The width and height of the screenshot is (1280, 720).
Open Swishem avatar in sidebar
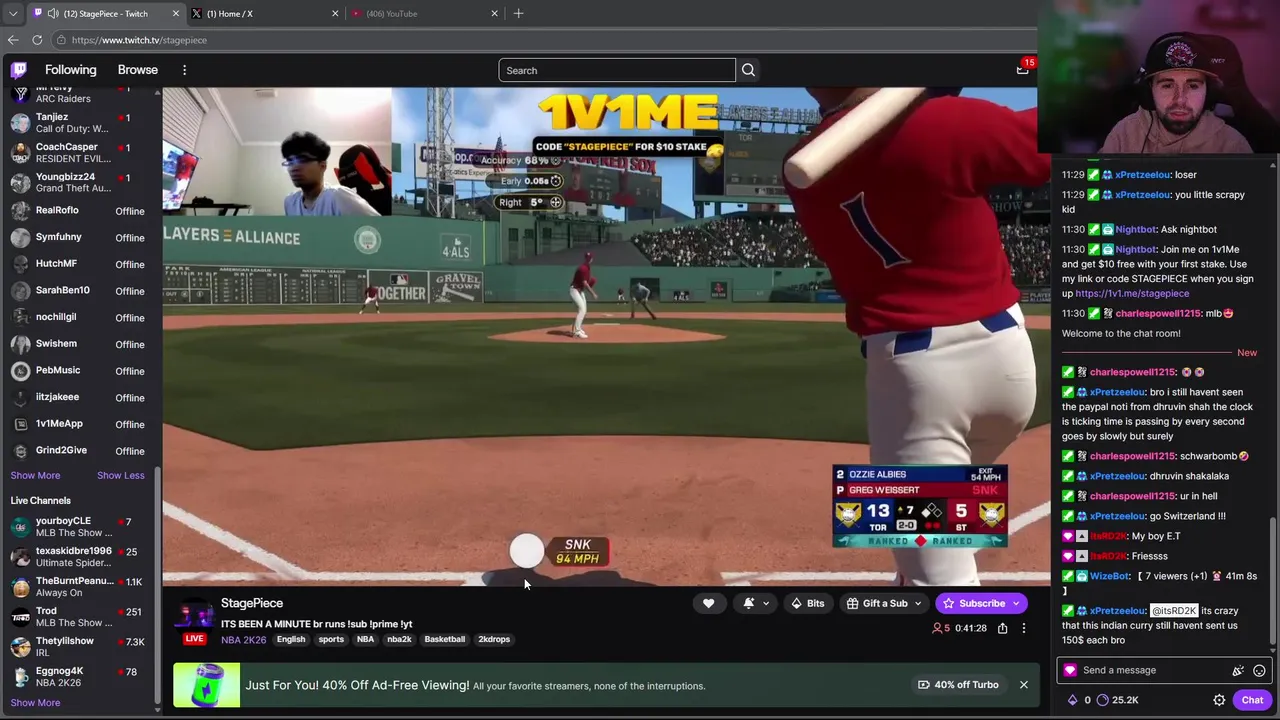[20, 344]
